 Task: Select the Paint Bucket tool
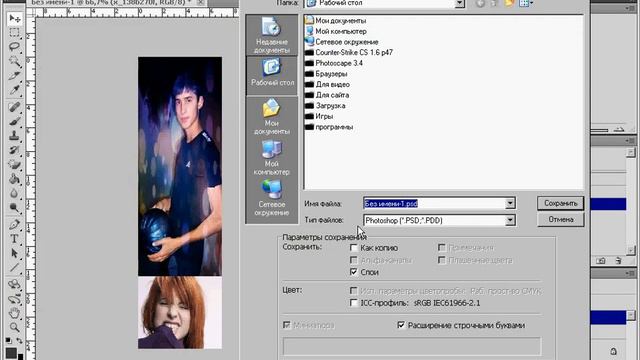(15, 179)
